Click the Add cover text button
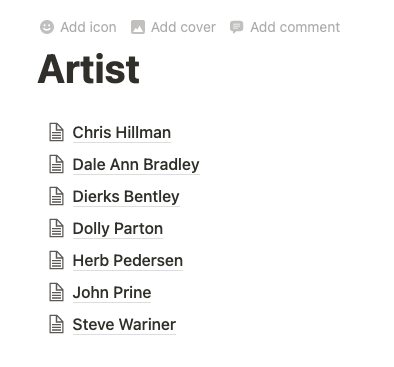The height and width of the screenshot is (367, 394). tap(183, 27)
